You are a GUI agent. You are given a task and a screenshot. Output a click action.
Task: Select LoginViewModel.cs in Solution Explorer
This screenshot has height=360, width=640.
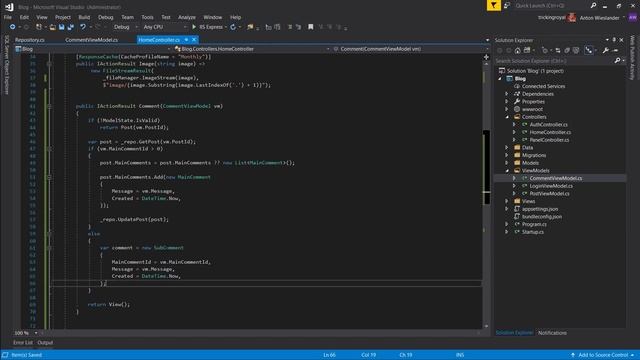pos(551,186)
